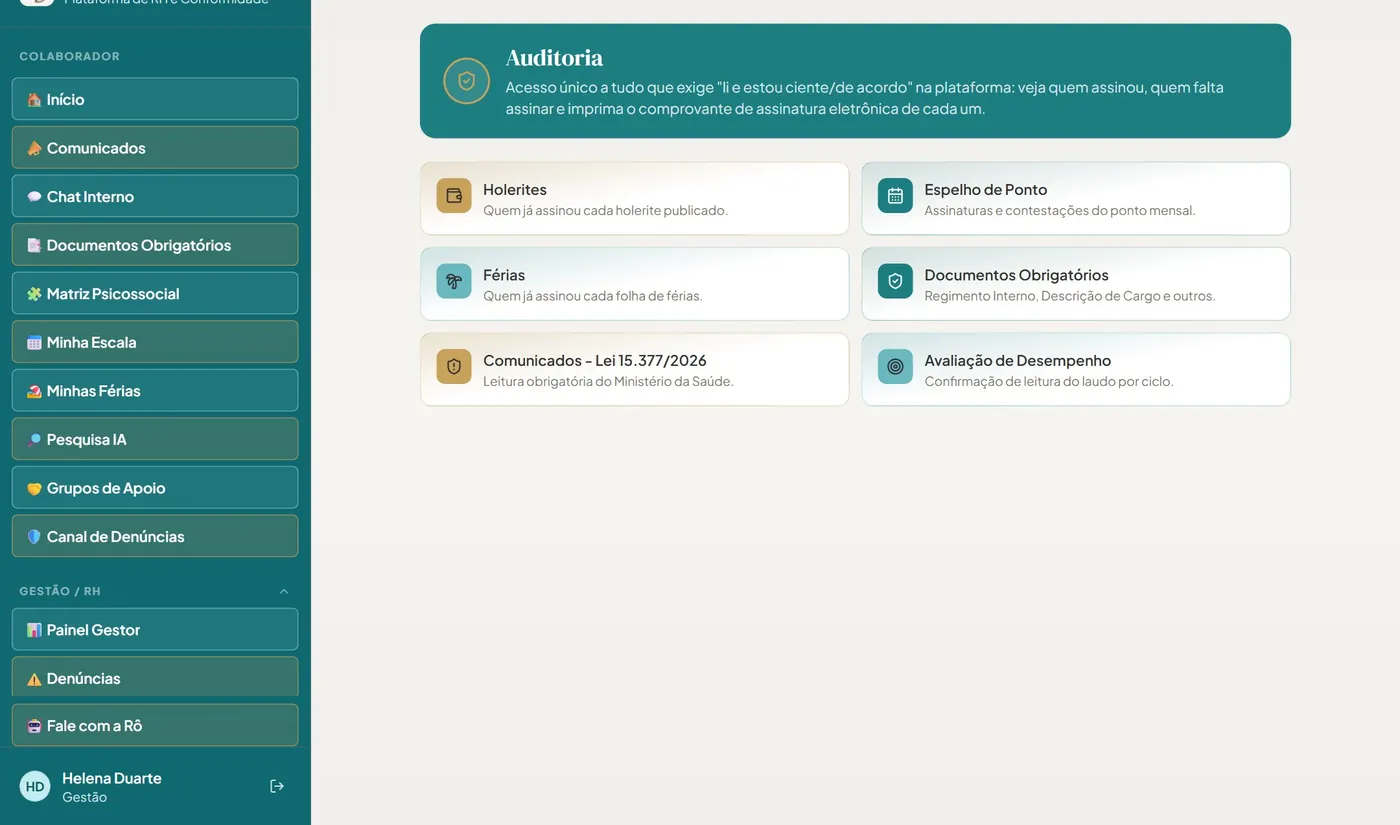Screen dimensions: 1400x825
Task: Click the HD user avatar
Action: click(x=35, y=787)
